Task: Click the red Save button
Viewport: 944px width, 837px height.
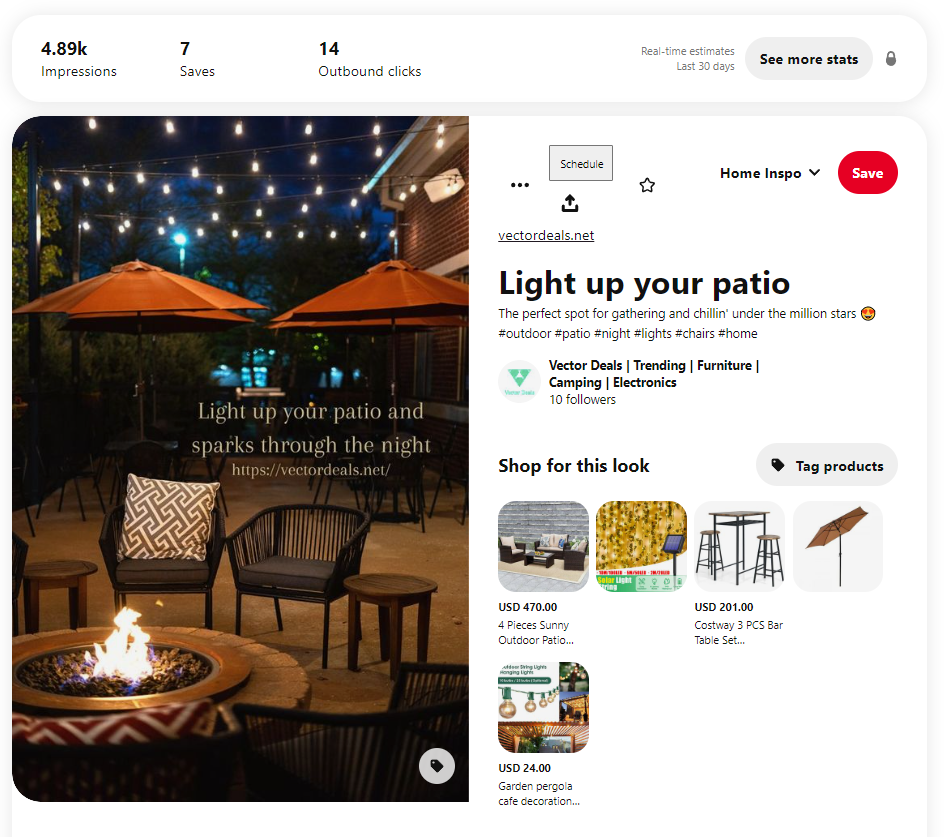Action: (x=868, y=173)
